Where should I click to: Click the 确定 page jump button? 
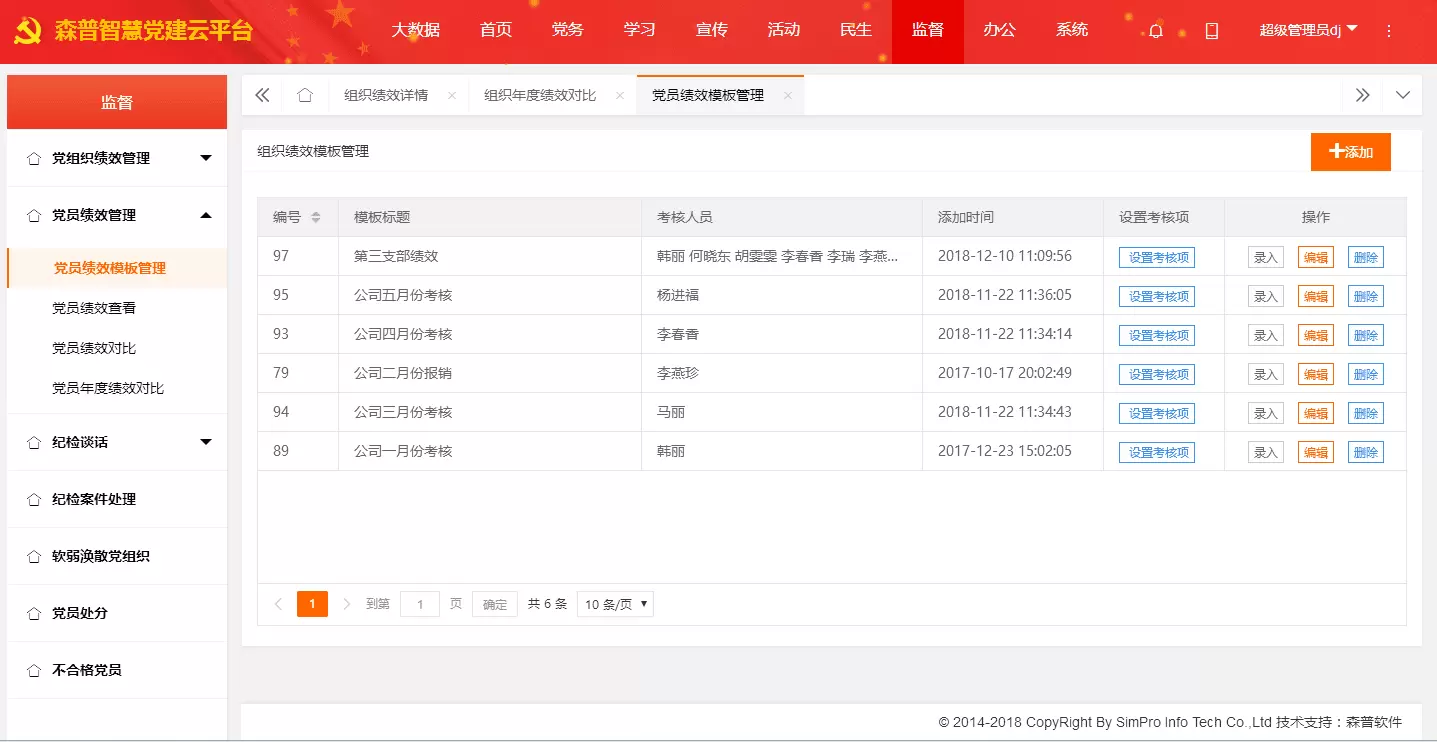pos(495,604)
